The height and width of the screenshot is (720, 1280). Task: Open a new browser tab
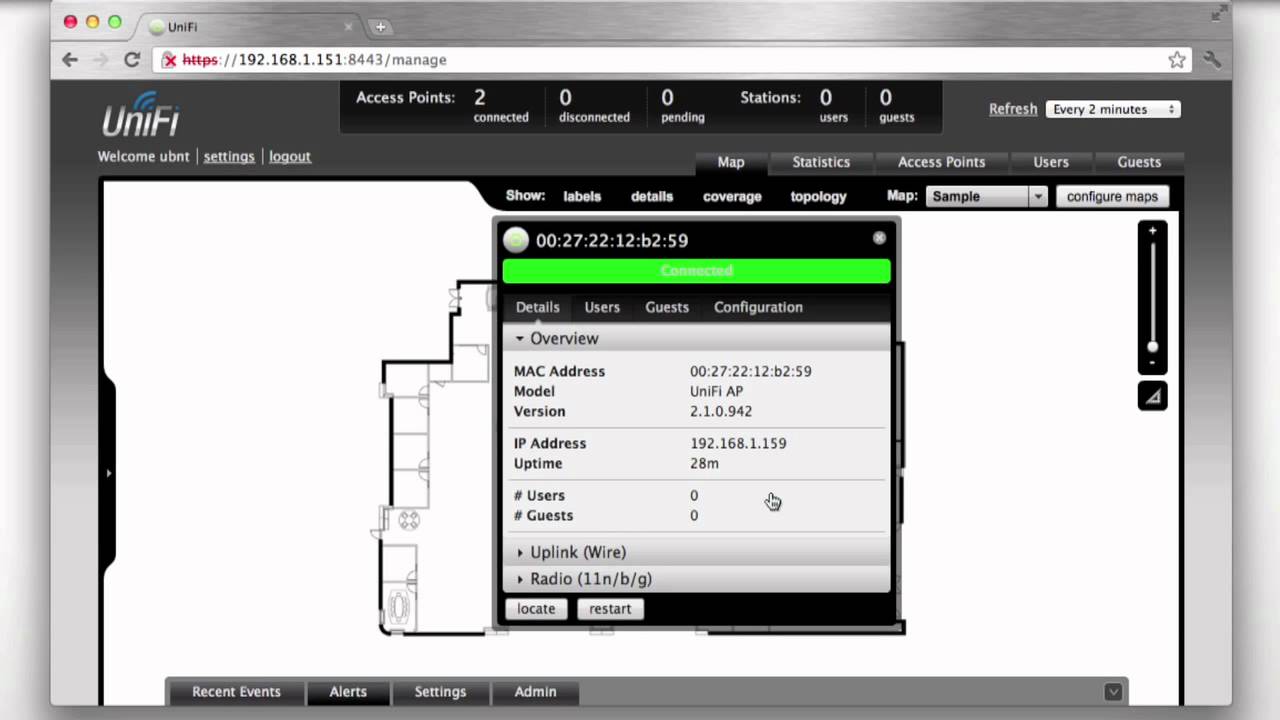[x=380, y=27]
